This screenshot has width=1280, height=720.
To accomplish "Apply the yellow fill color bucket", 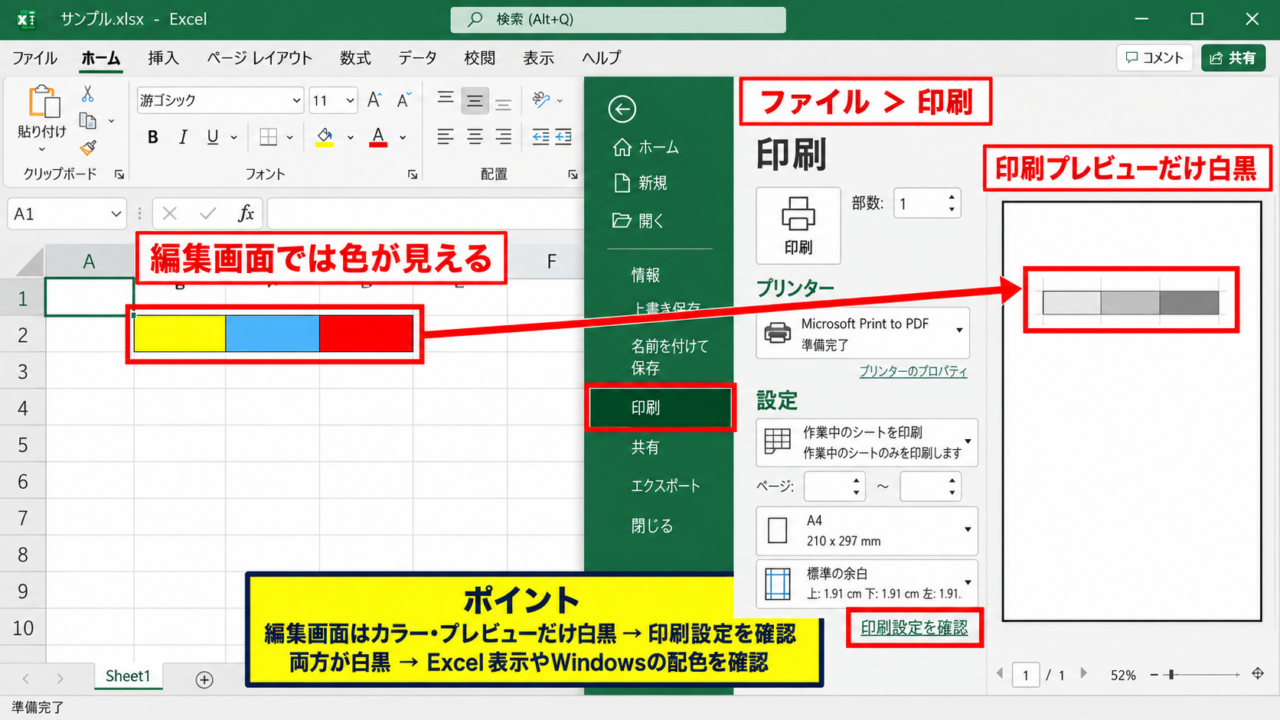I will click(324, 137).
